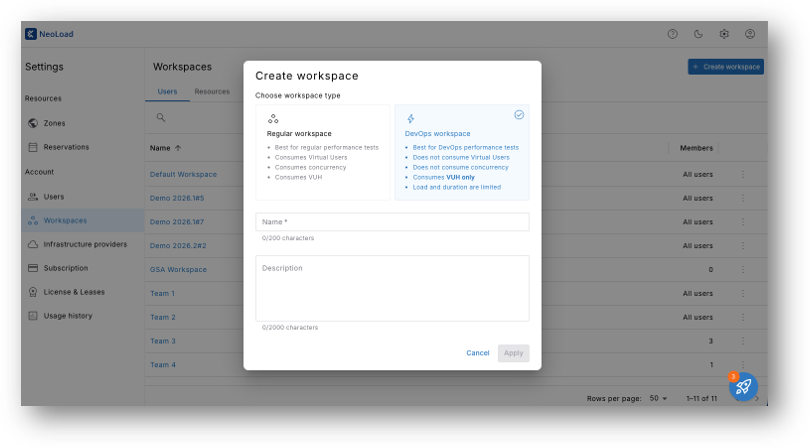Switch to the Users tab

click(x=167, y=91)
